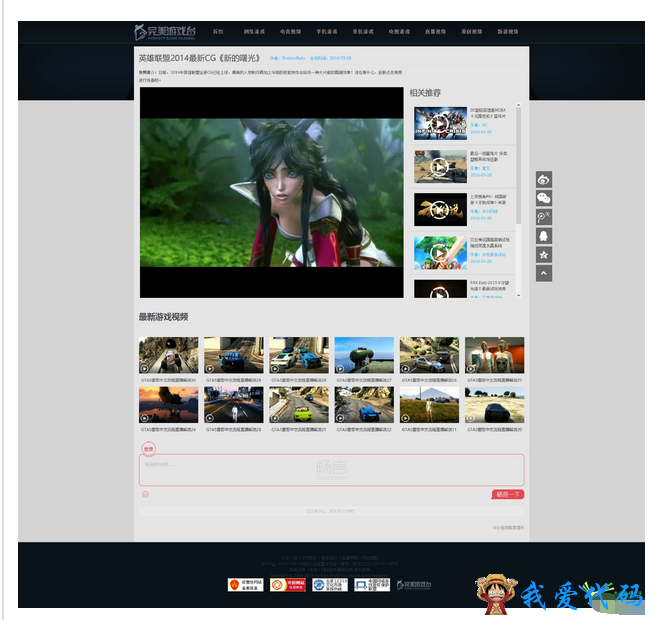Click the play icon on the GTA5 episode 29 thumbnail

210,369
